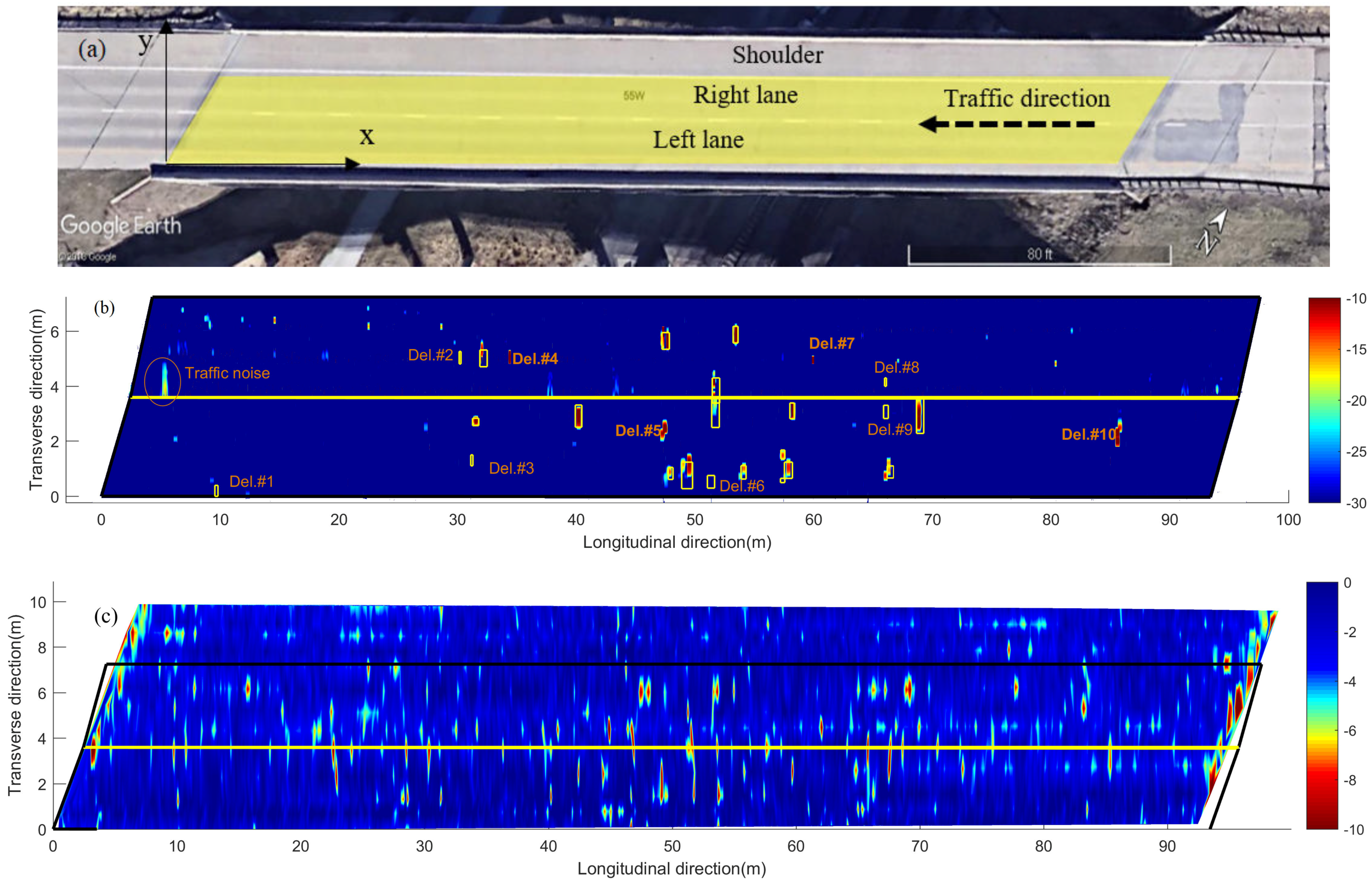The image size is (1372, 886).
Task: Click the Del.#2 label in panel b
Action: click(430, 355)
